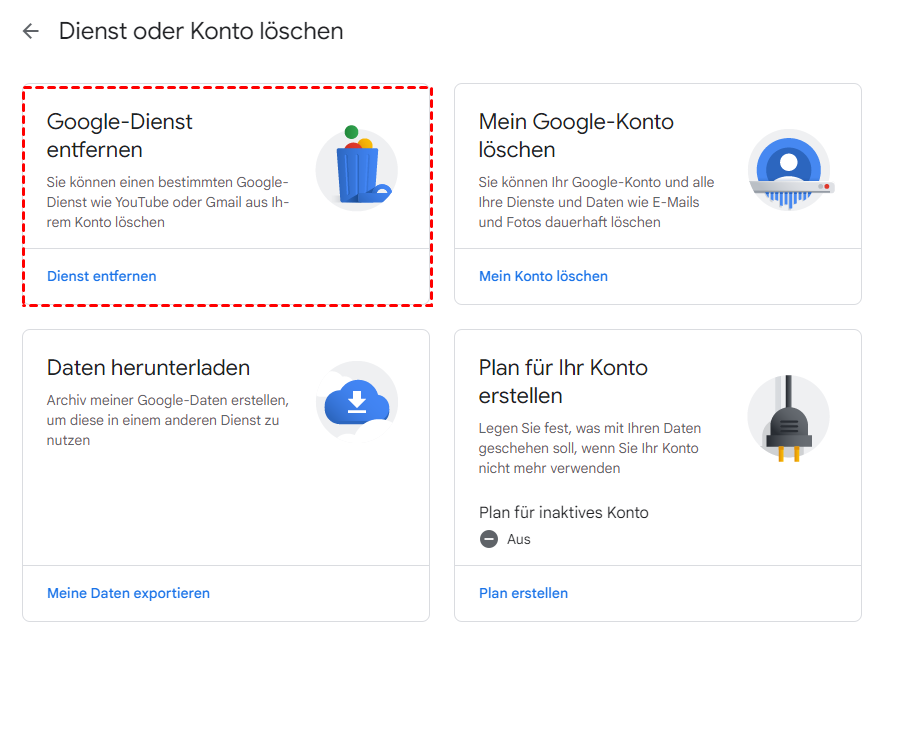Viewport: 905px width, 733px height.
Task: Click the grey minus status icon
Action: (x=489, y=539)
